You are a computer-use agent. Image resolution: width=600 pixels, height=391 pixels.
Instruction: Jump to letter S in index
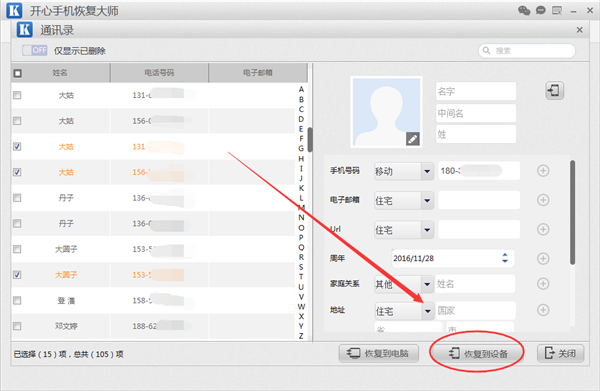coord(301,267)
